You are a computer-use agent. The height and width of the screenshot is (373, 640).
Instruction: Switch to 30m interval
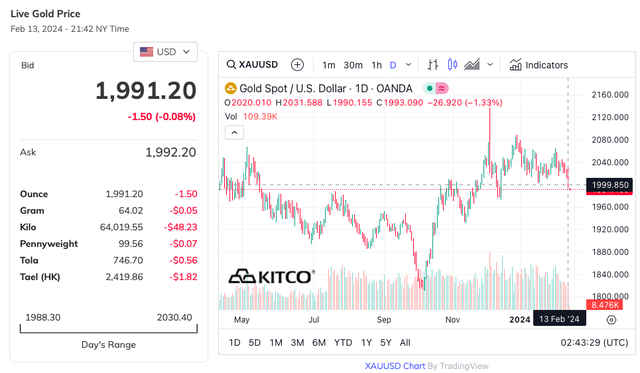tap(353, 65)
